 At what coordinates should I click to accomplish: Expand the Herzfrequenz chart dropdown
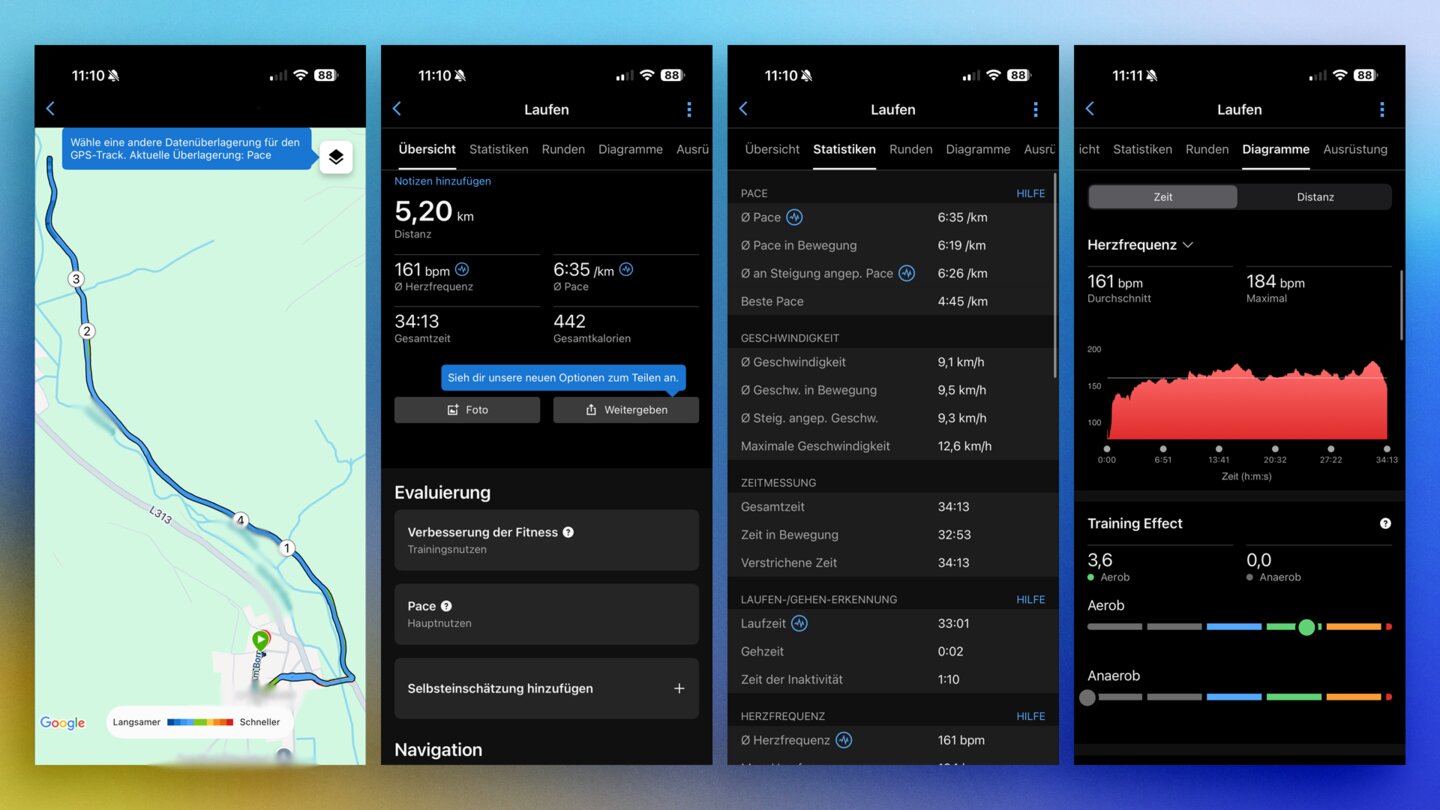pos(1188,245)
